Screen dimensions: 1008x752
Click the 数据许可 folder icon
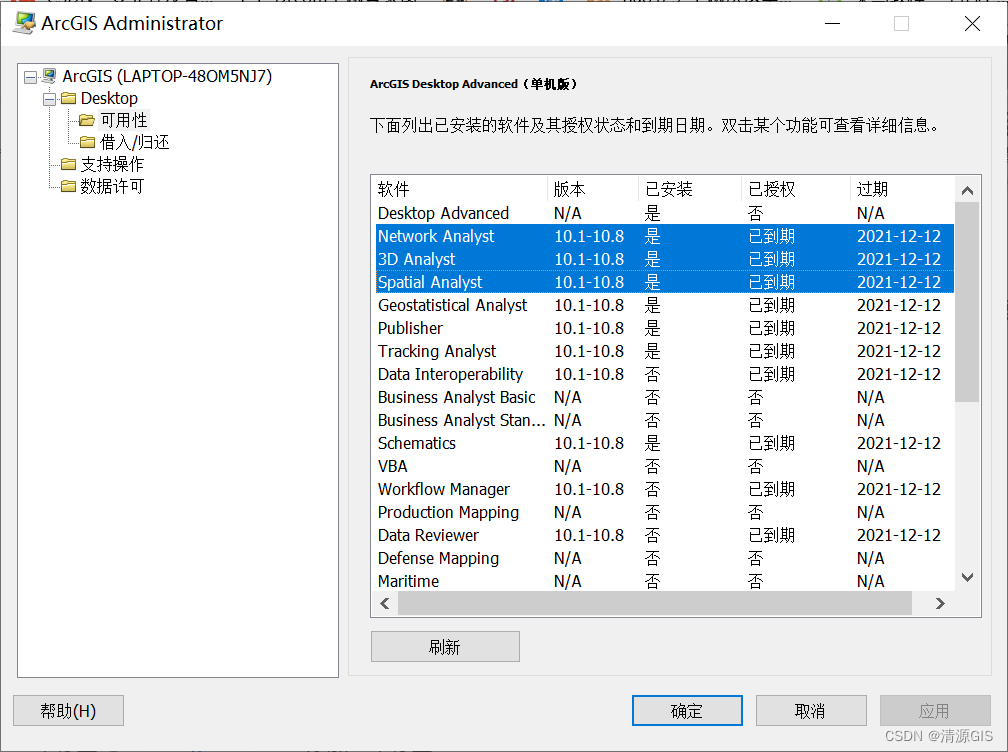point(68,186)
